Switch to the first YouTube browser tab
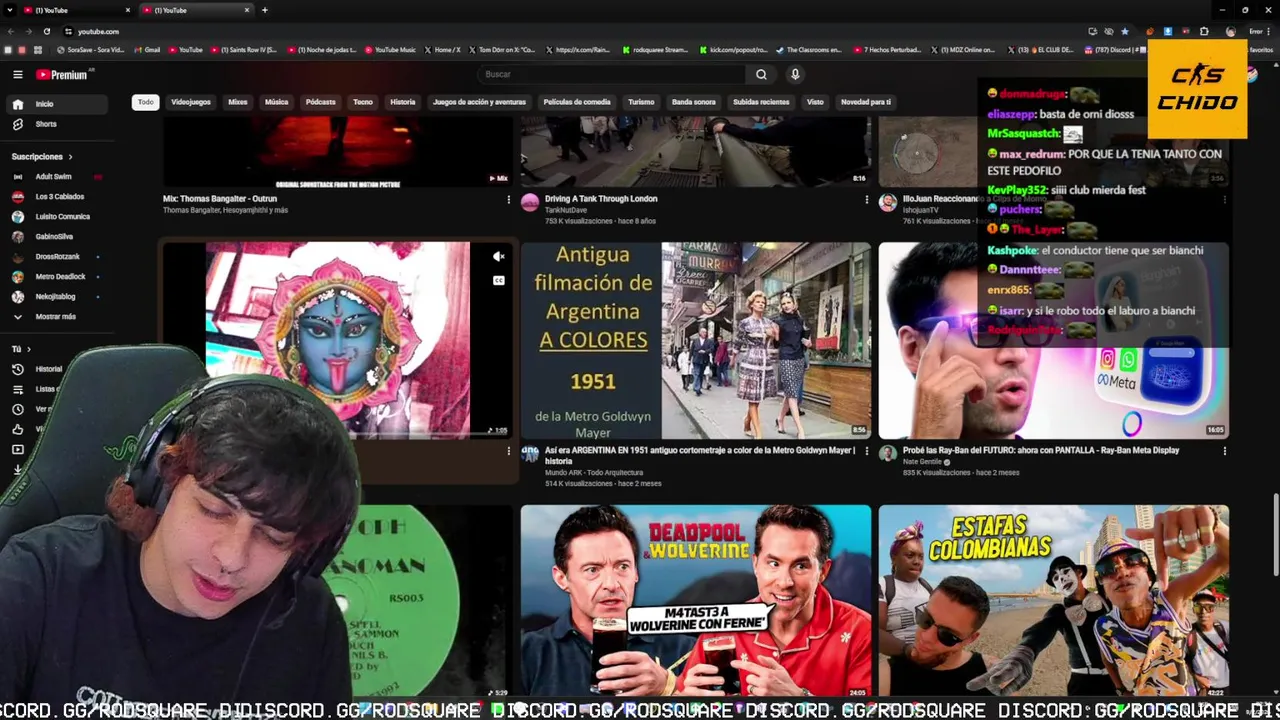The height and width of the screenshot is (720, 1280). click(77, 10)
